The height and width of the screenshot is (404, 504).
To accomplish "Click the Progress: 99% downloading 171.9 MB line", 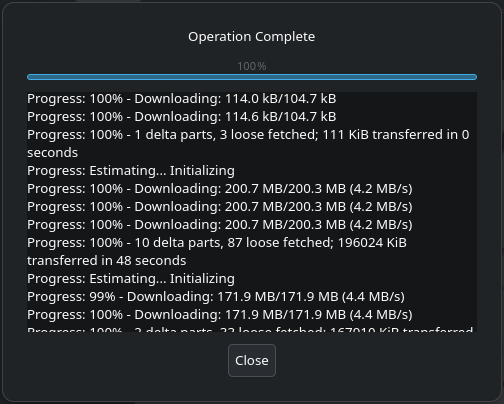I will click(x=216, y=297).
